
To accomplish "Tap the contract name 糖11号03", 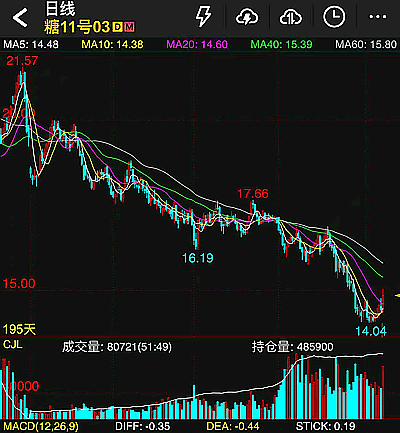I will (77, 27).
